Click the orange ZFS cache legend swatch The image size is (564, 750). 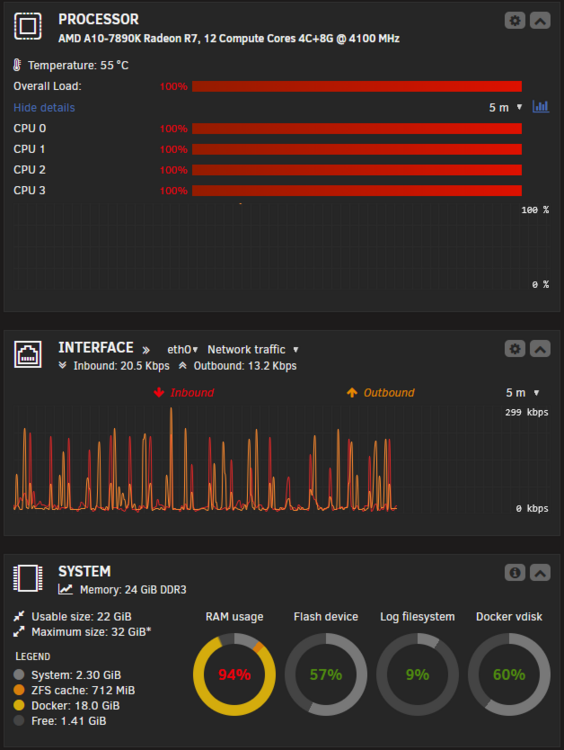[19, 690]
